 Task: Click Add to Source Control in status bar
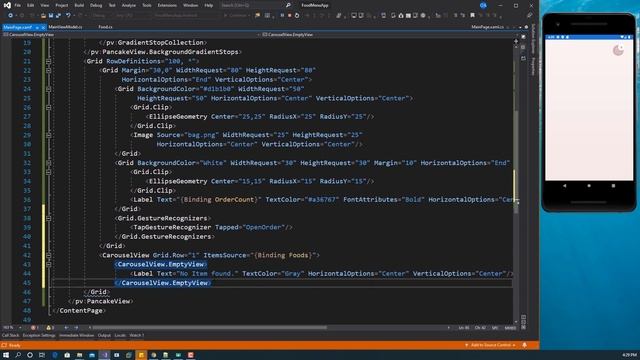[x=490, y=345]
